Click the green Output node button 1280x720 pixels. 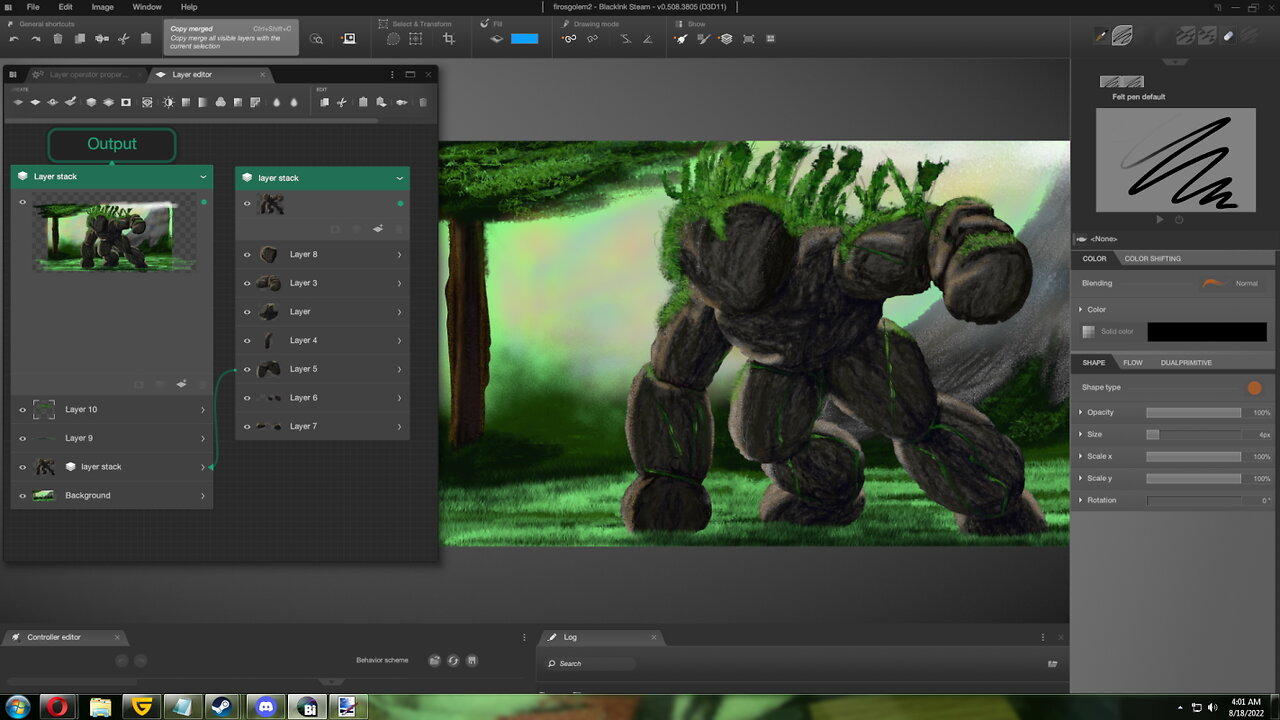pos(112,144)
